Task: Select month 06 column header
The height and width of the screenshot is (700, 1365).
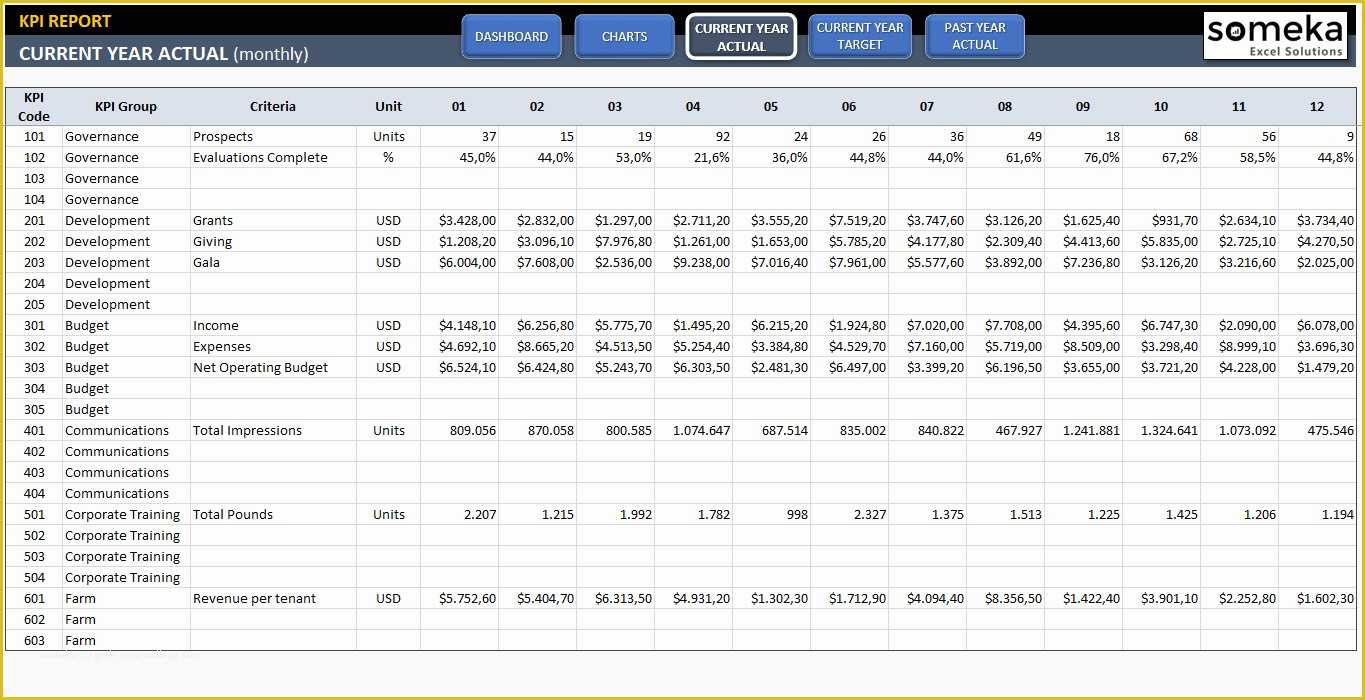Action: click(x=849, y=107)
